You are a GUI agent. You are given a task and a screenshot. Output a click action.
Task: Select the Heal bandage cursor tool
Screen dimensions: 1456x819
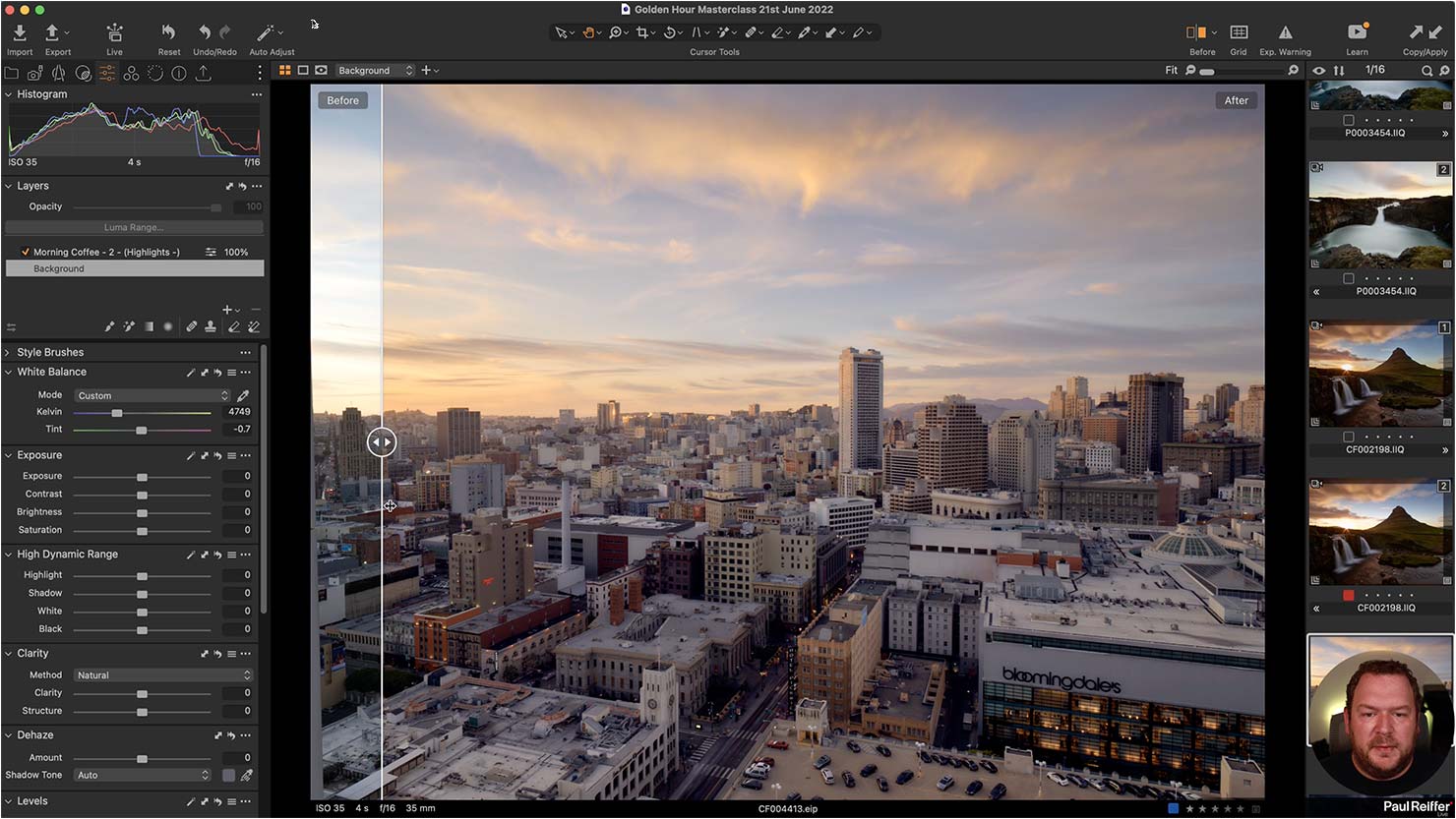pos(751,32)
